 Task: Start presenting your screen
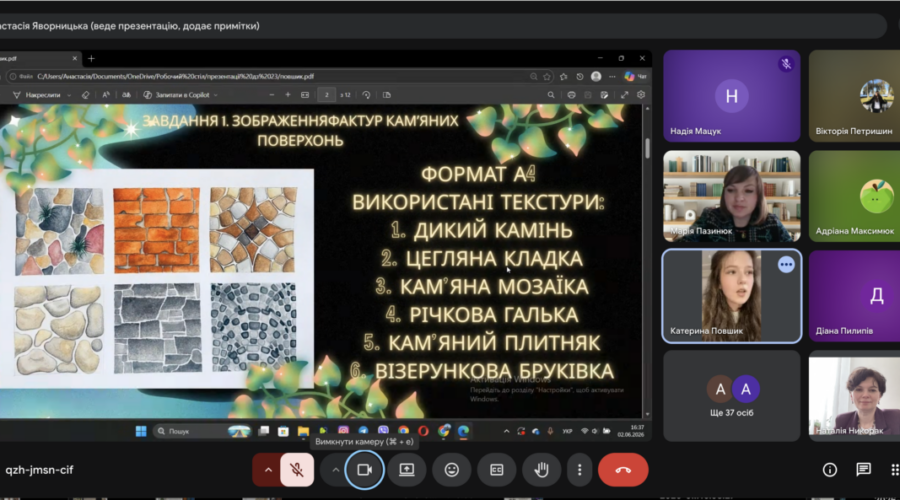[407, 470]
